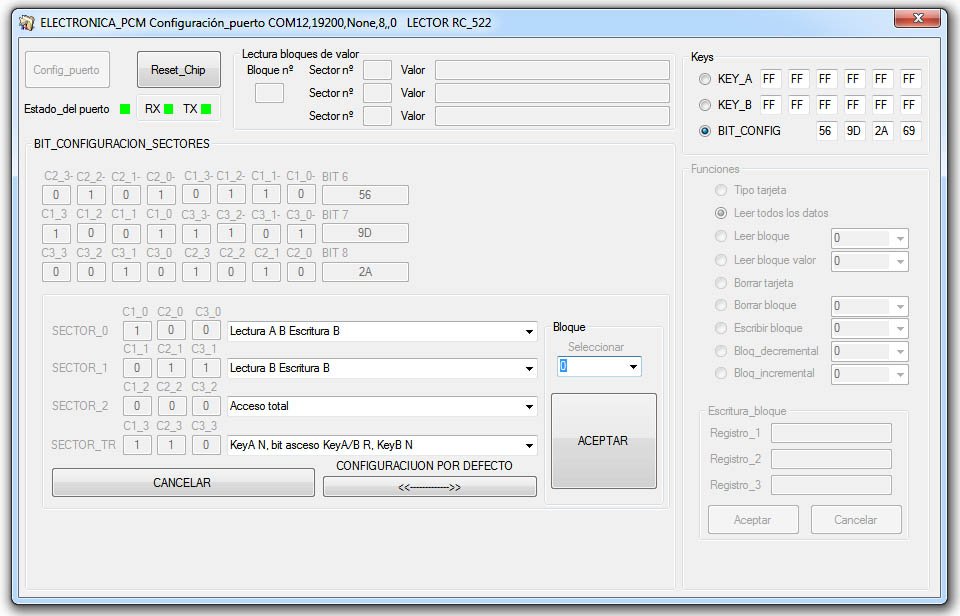
Task: Select the KEY_A radio button
Action: pyautogui.click(x=705, y=79)
